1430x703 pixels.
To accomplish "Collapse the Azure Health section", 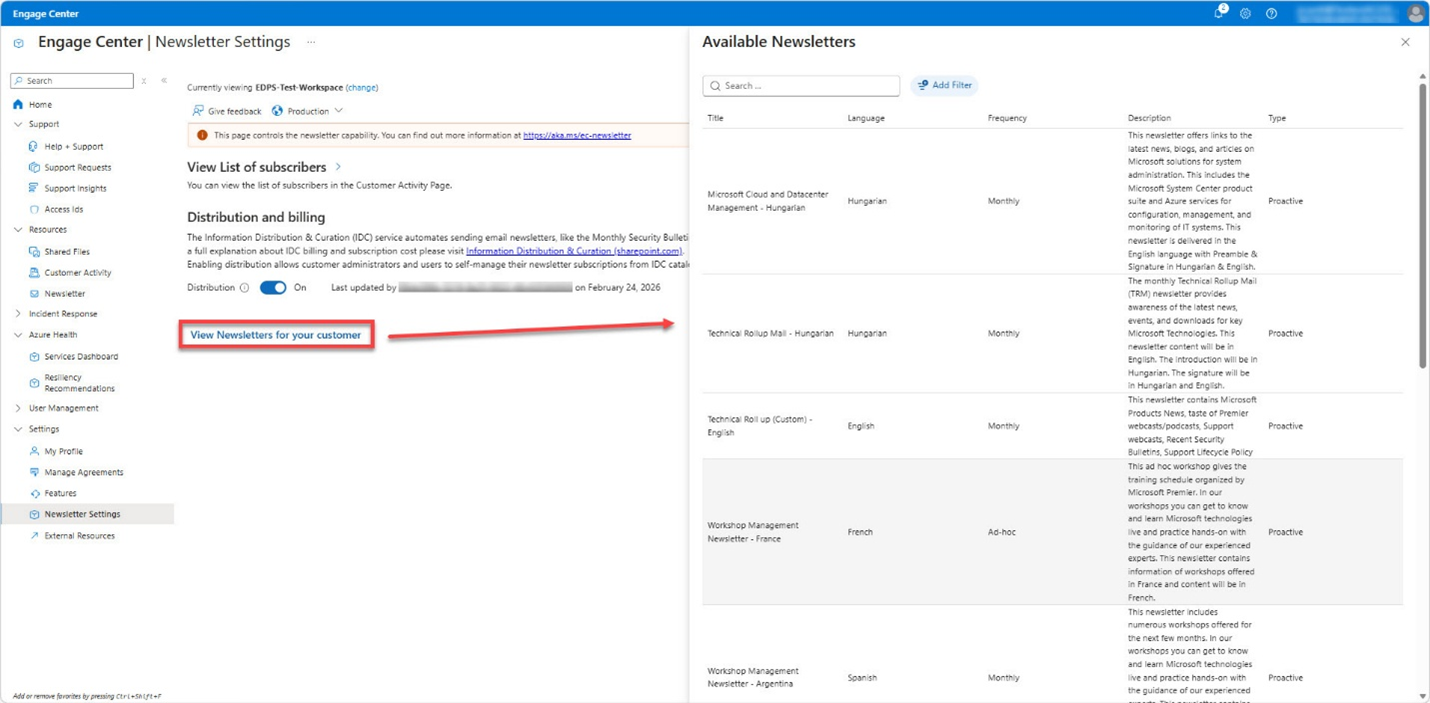I will (18, 335).
